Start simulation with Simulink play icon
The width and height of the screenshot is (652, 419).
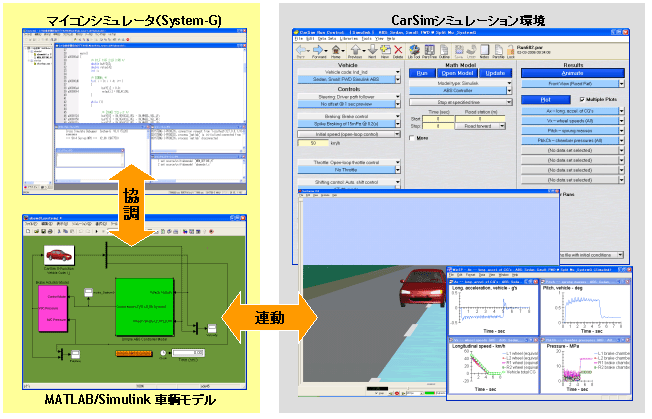tap(97, 232)
